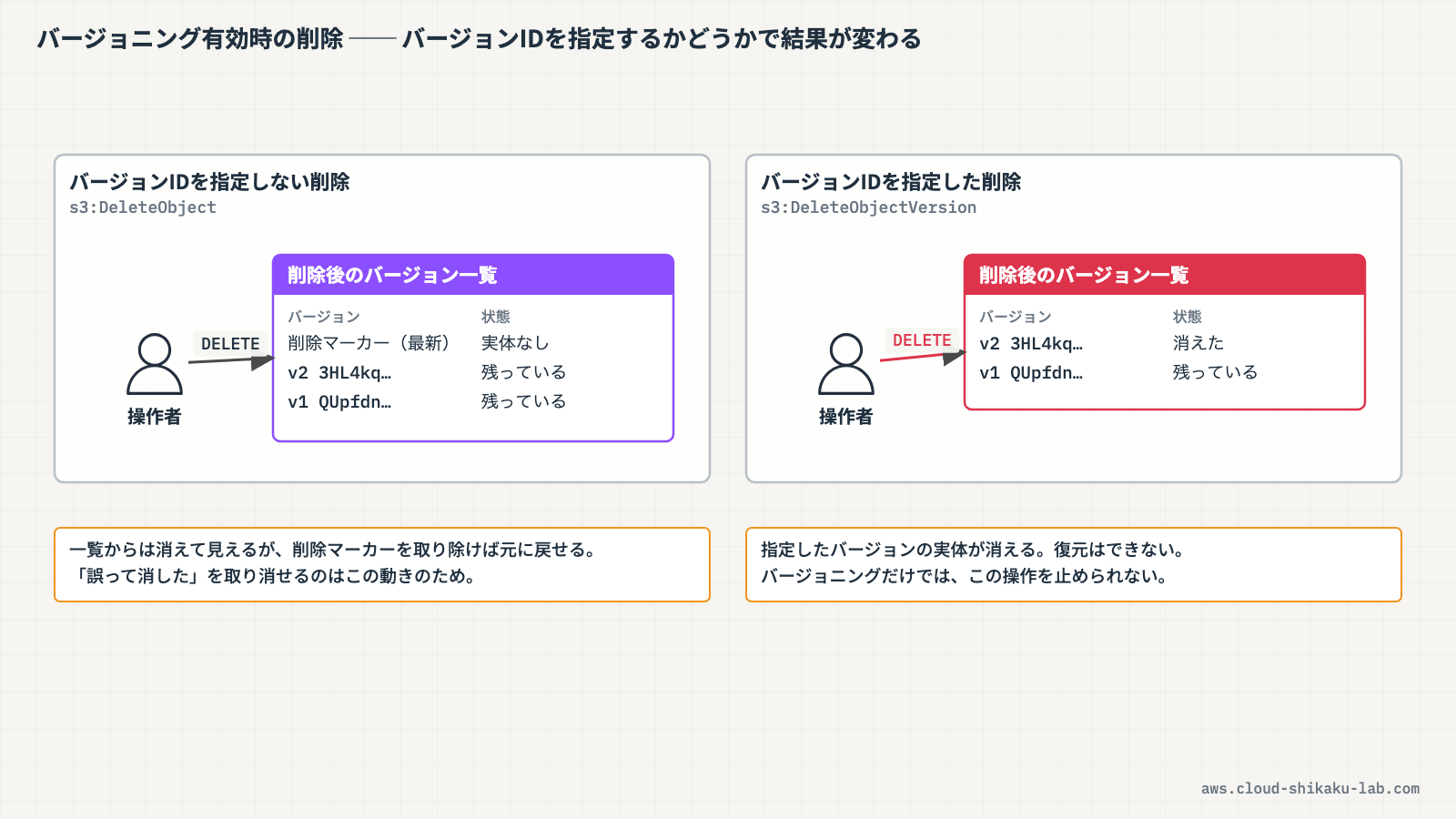Click aws.cloud-shikaku-lab.com footer text

[1310, 789]
